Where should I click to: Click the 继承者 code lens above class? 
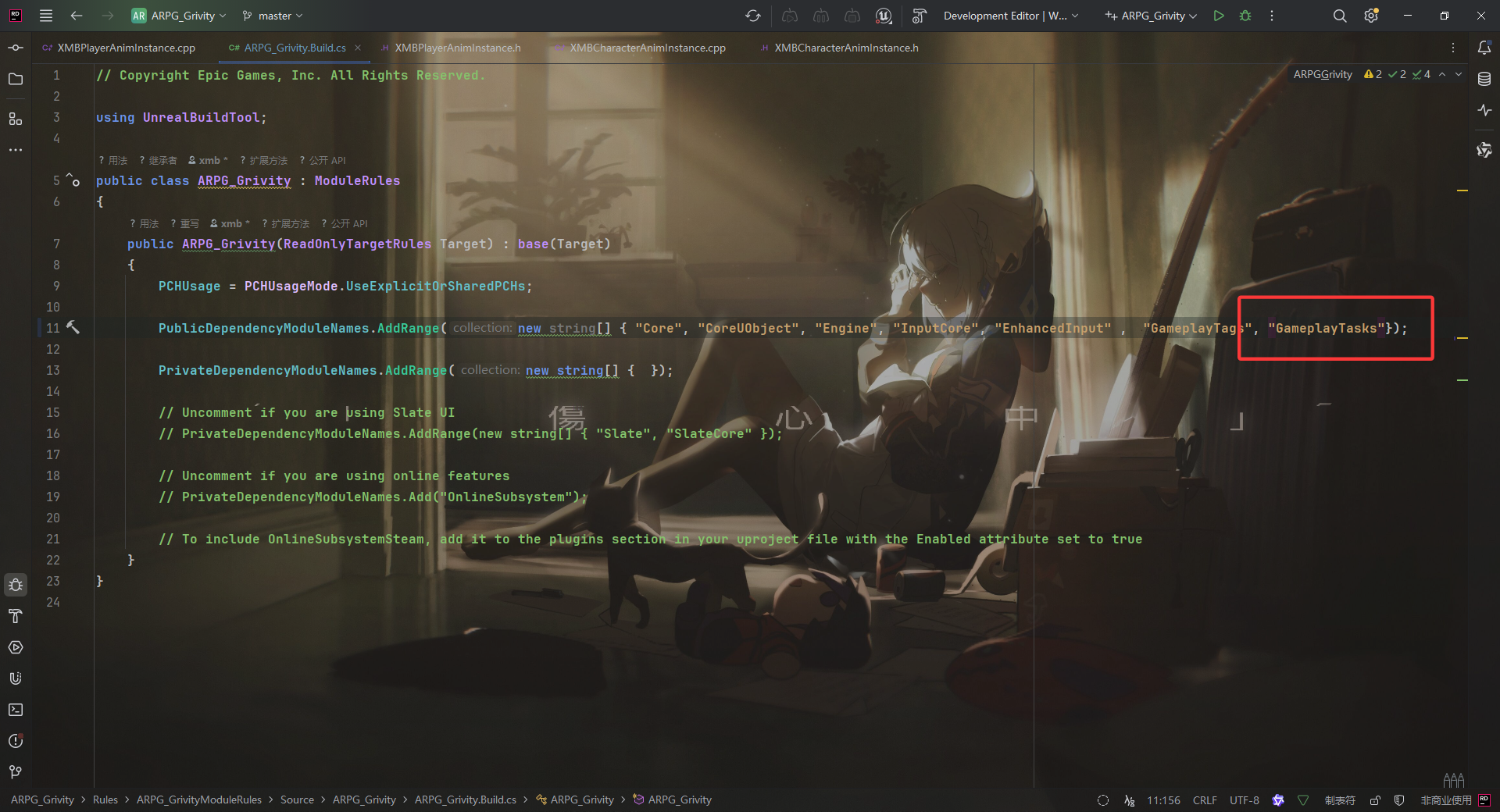click(x=159, y=160)
